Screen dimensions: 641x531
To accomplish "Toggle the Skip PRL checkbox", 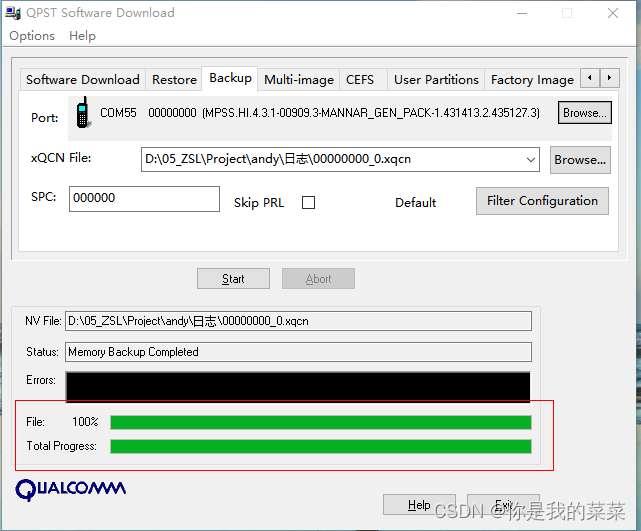I will 308,202.
